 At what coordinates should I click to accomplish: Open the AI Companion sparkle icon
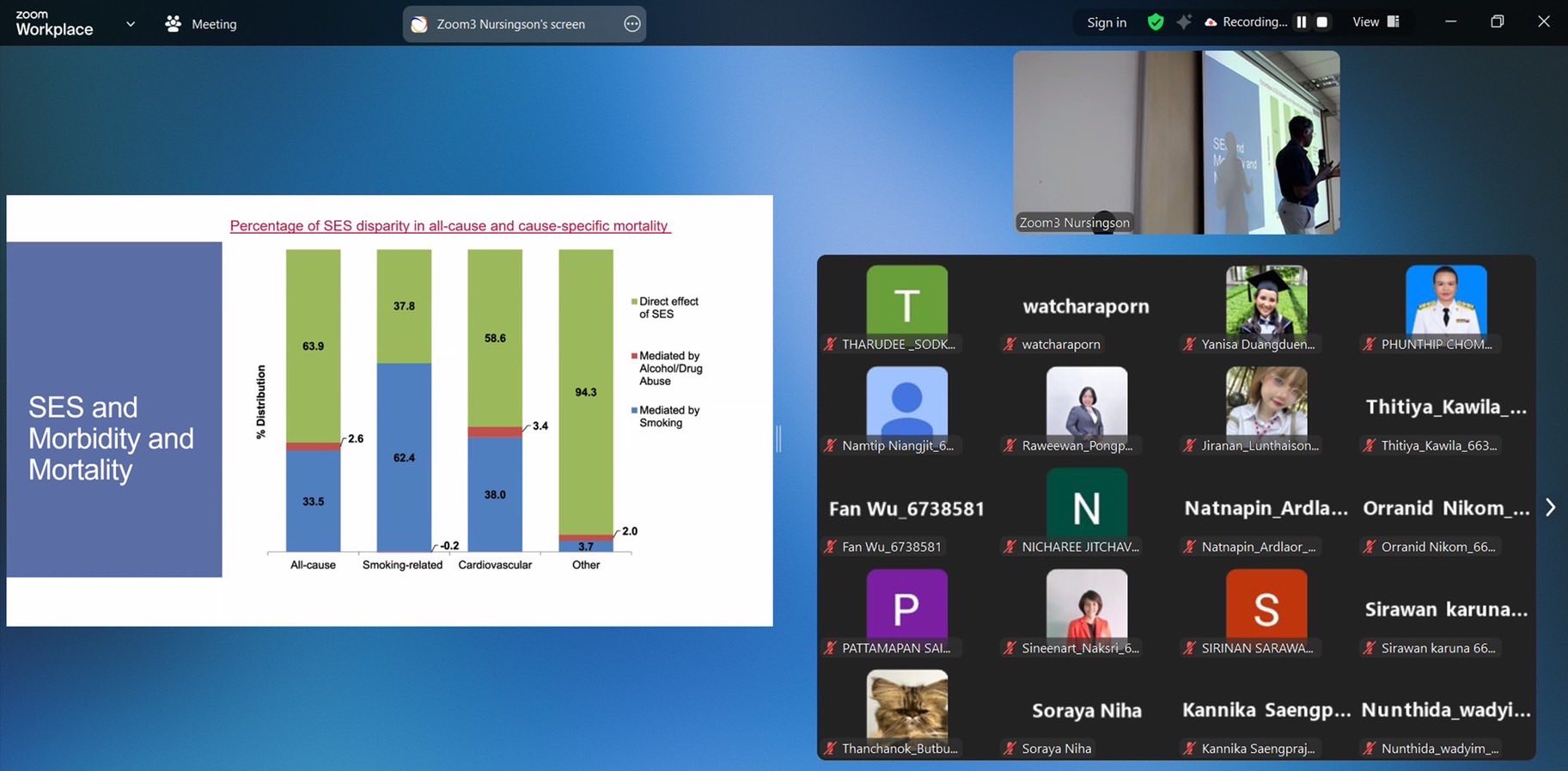[x=1184, y=22]
